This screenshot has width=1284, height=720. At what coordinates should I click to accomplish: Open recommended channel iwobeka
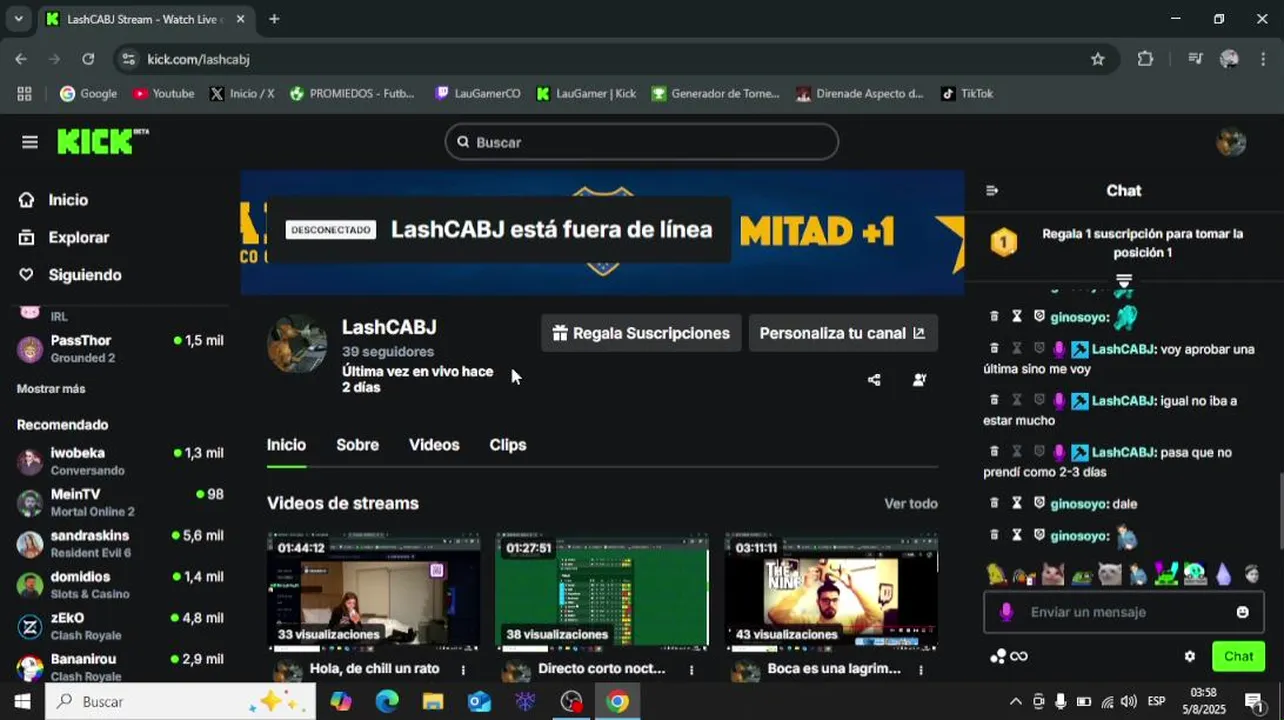[120, 461]
